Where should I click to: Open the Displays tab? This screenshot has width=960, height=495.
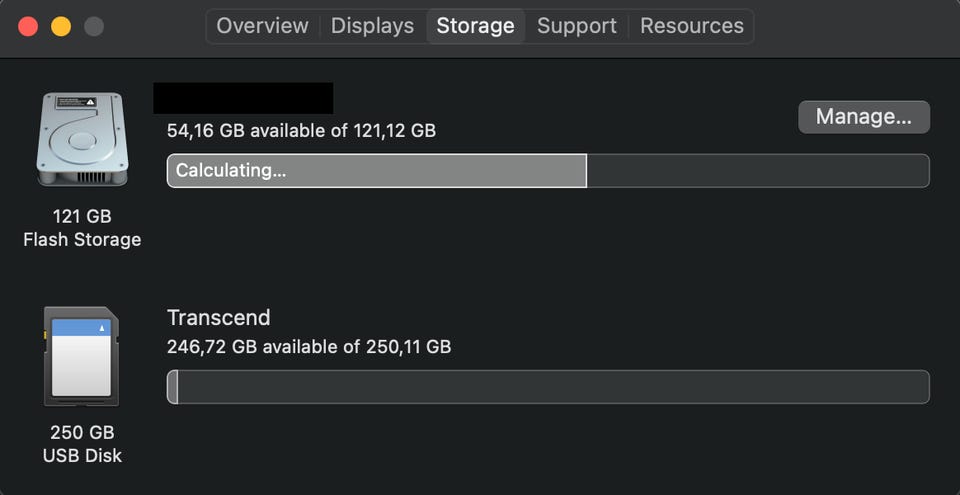click(x=372, y=26)
